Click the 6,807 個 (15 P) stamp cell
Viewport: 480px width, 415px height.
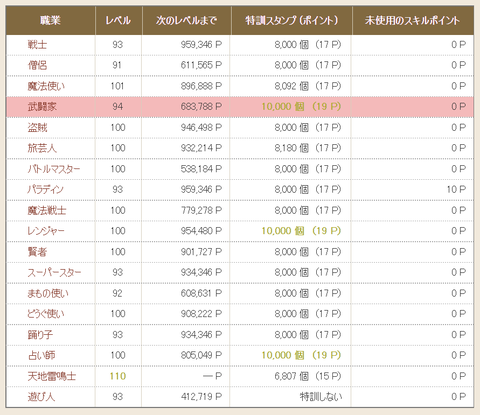click(308, 376)
